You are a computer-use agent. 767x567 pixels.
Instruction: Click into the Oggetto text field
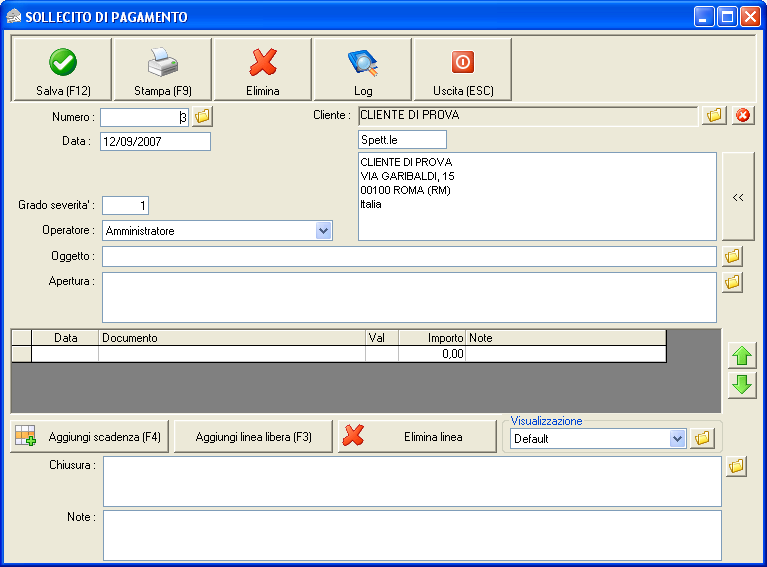409,256
